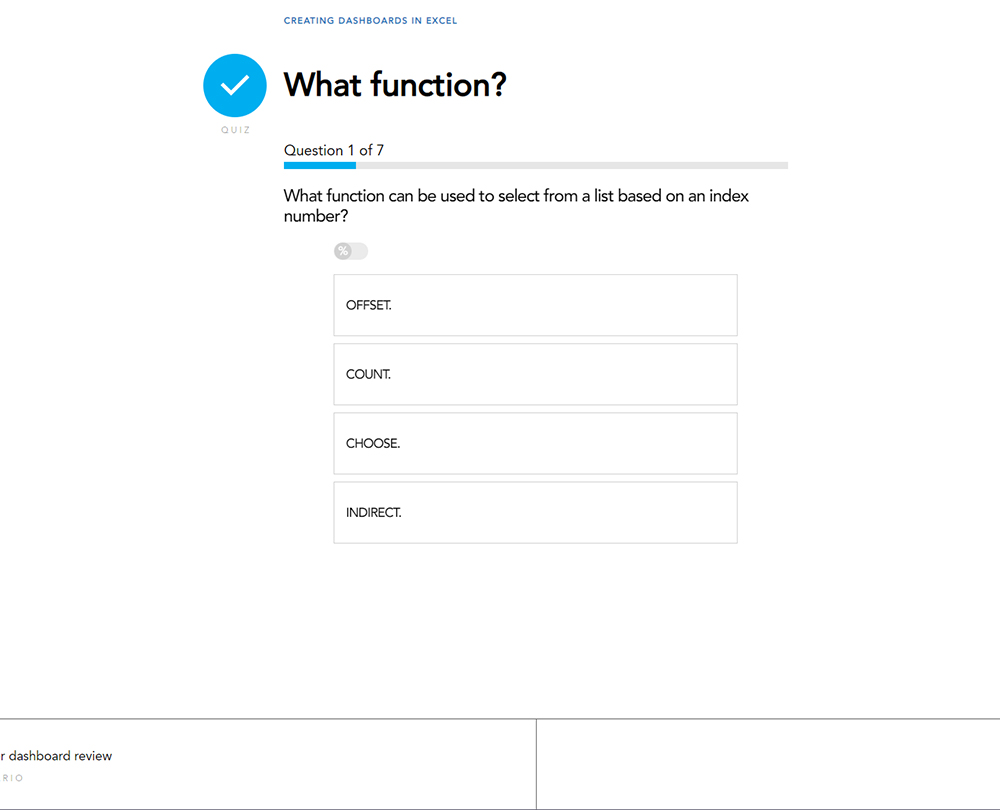
Task: Select the CHOOSE answer option
Action: [x=535, y=443]
